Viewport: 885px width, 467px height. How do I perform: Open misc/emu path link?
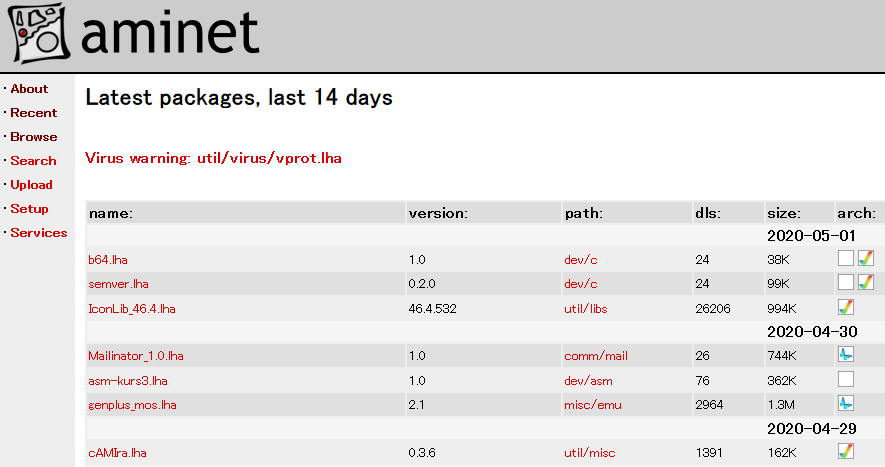click(593, 405)
